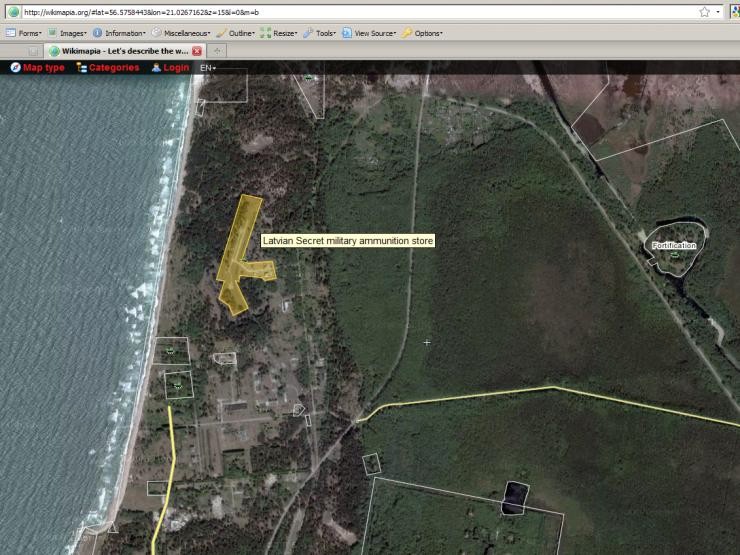
Task: Open the Options toolbar menu
Action: pos(408,33)
